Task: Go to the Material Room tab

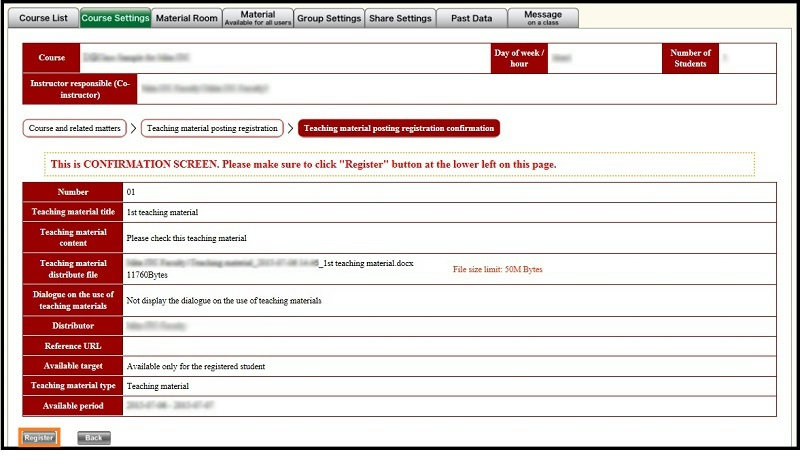Action: pyautogui.click(x=187, y=18)
